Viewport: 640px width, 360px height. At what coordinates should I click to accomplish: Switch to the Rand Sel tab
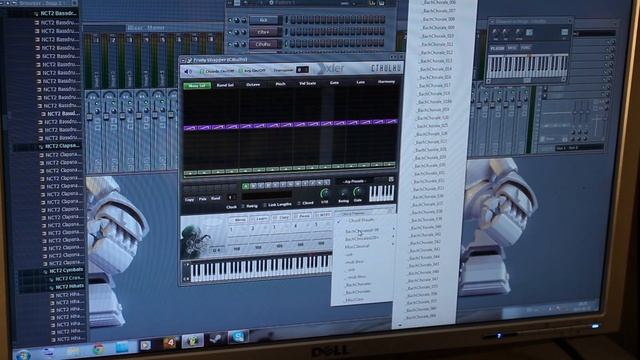(225, 85)
